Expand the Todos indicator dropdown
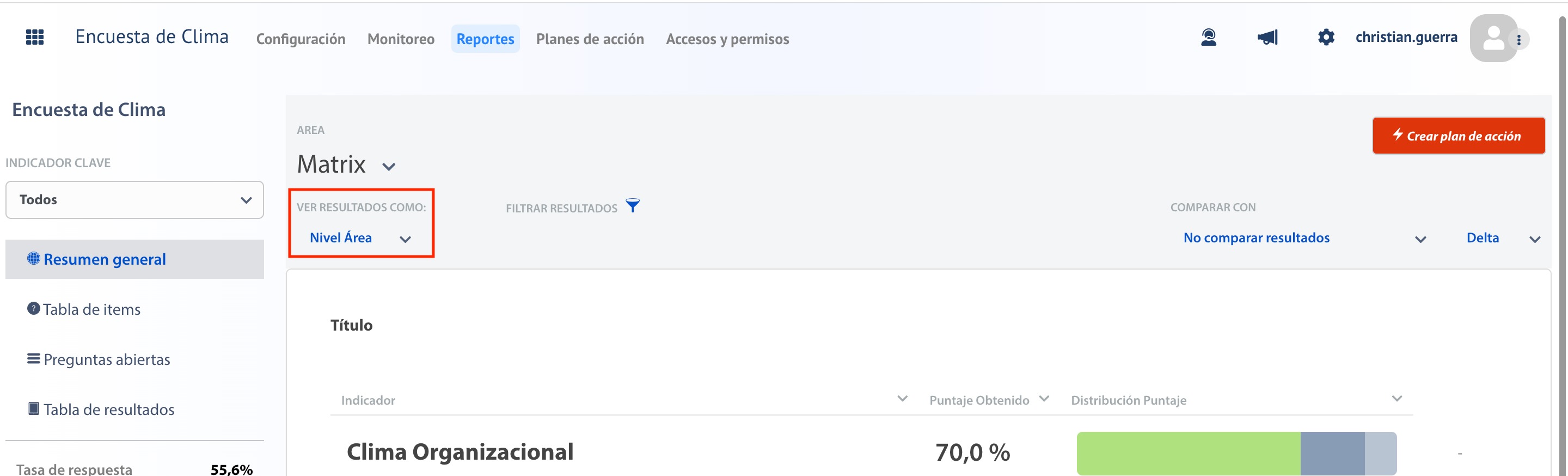The image size is (1568, 476). (x=134, y=200)
